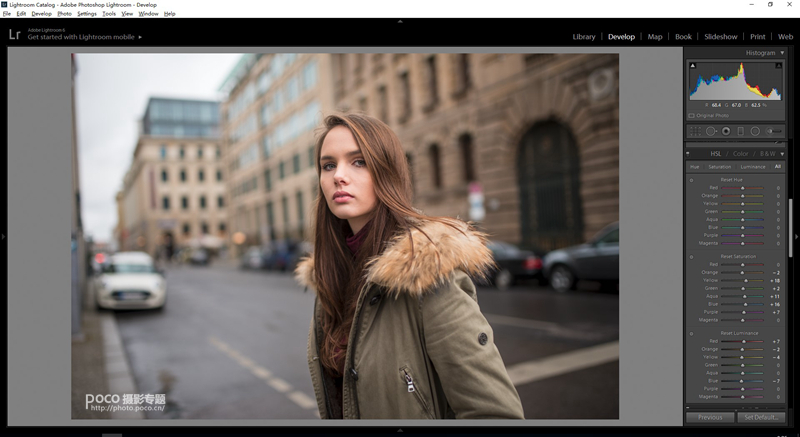Switch to the Print module
The width and height of the screenshot is (800, 437).
tap(757, 37)
